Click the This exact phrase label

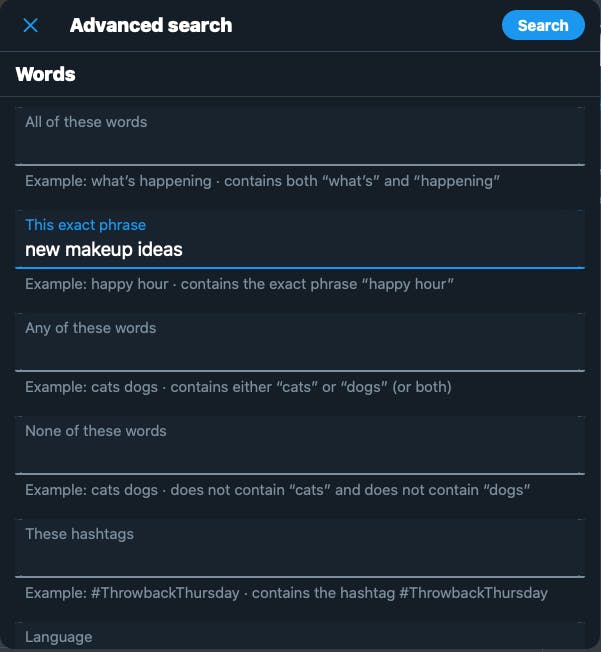tap(85, 225)
